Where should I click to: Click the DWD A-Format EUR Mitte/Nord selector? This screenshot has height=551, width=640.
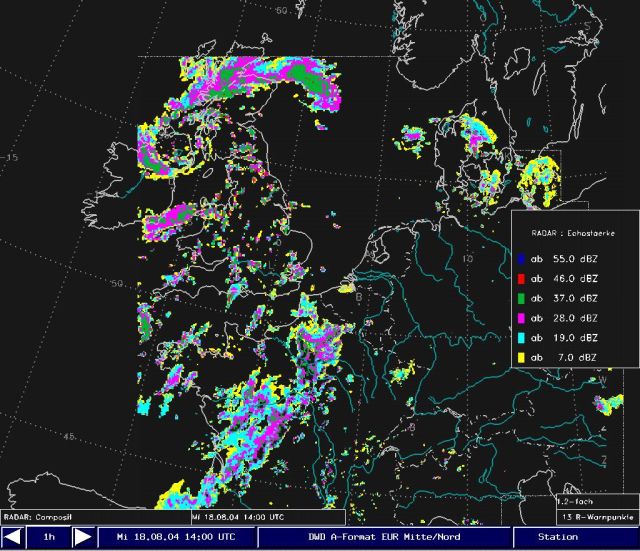point(384,538)
